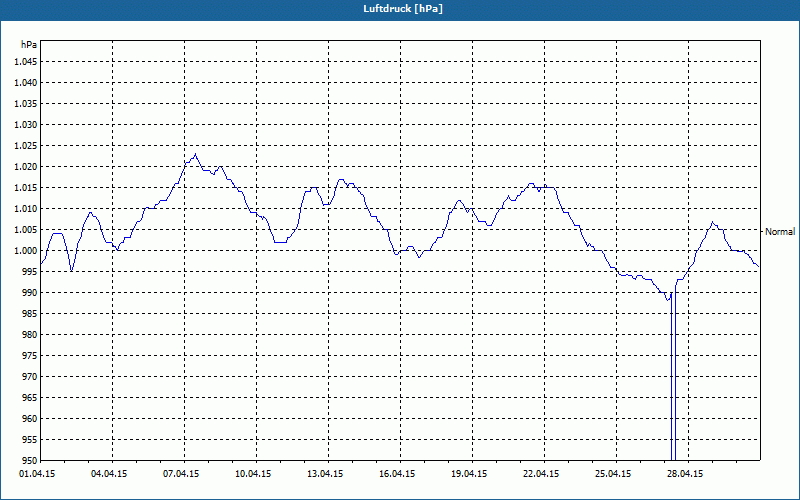Click the 'hPa' unit label on axis

click(x=29, y=45)
